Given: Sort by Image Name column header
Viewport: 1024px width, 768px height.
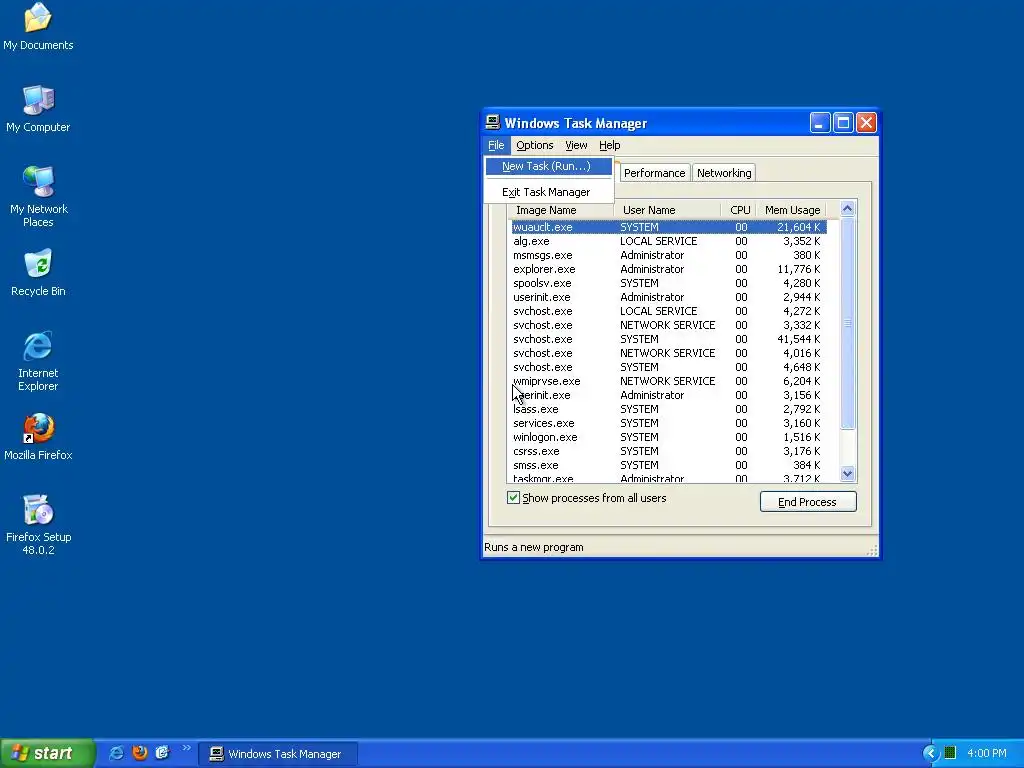Looking at the screenshot, I should tap(560, 210).
